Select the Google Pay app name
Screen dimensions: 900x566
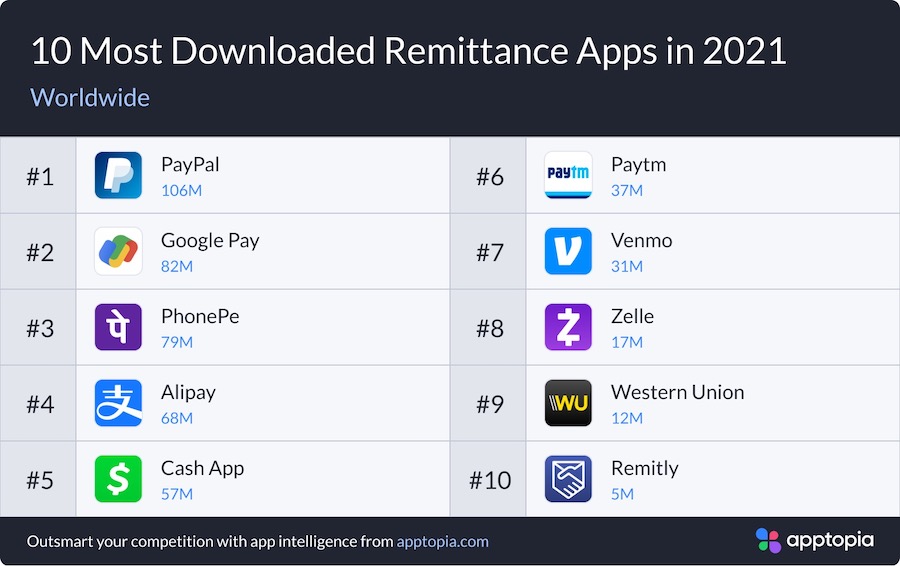(210, 241)
